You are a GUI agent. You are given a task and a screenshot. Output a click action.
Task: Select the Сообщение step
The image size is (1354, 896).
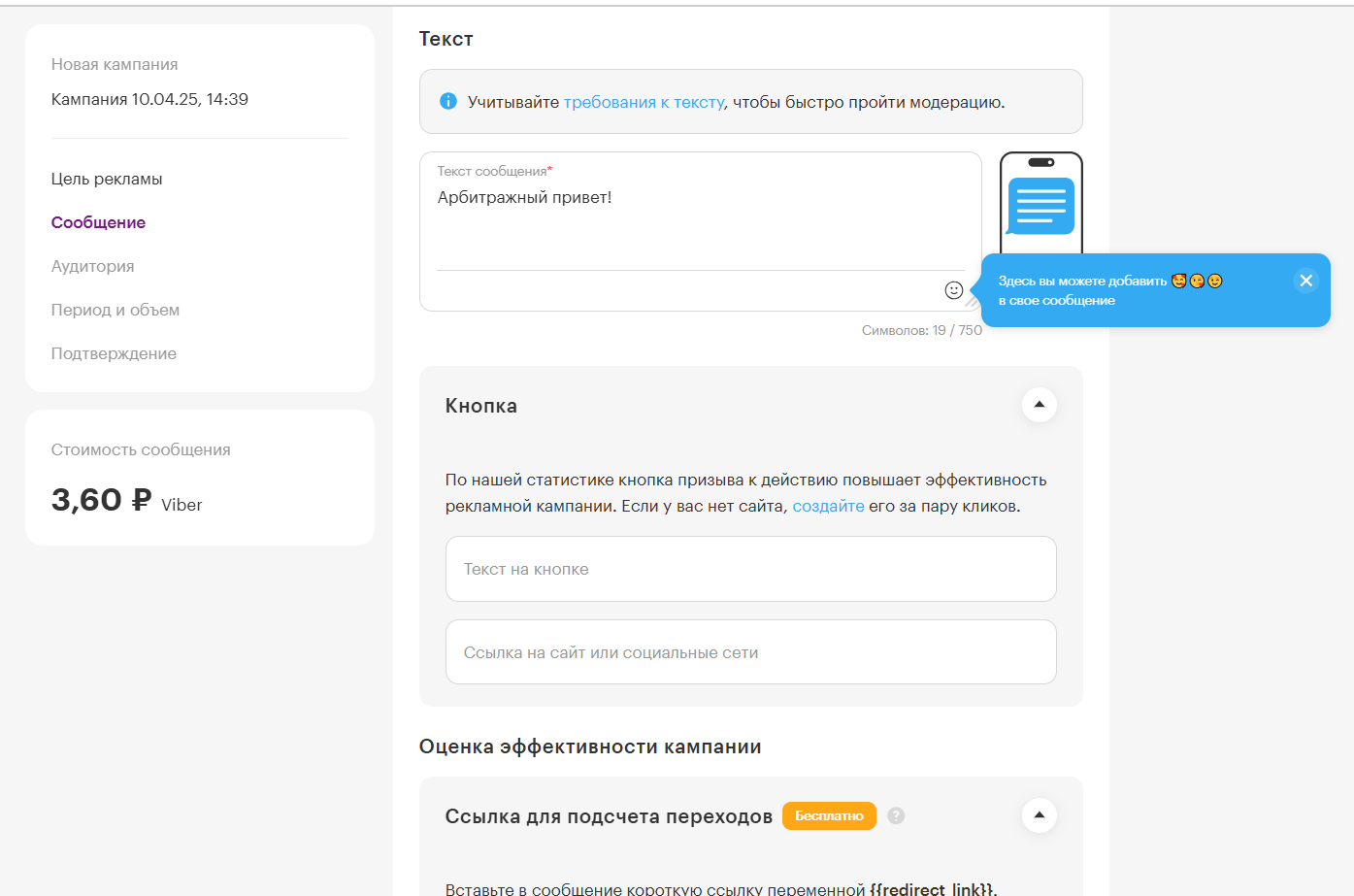98,222
